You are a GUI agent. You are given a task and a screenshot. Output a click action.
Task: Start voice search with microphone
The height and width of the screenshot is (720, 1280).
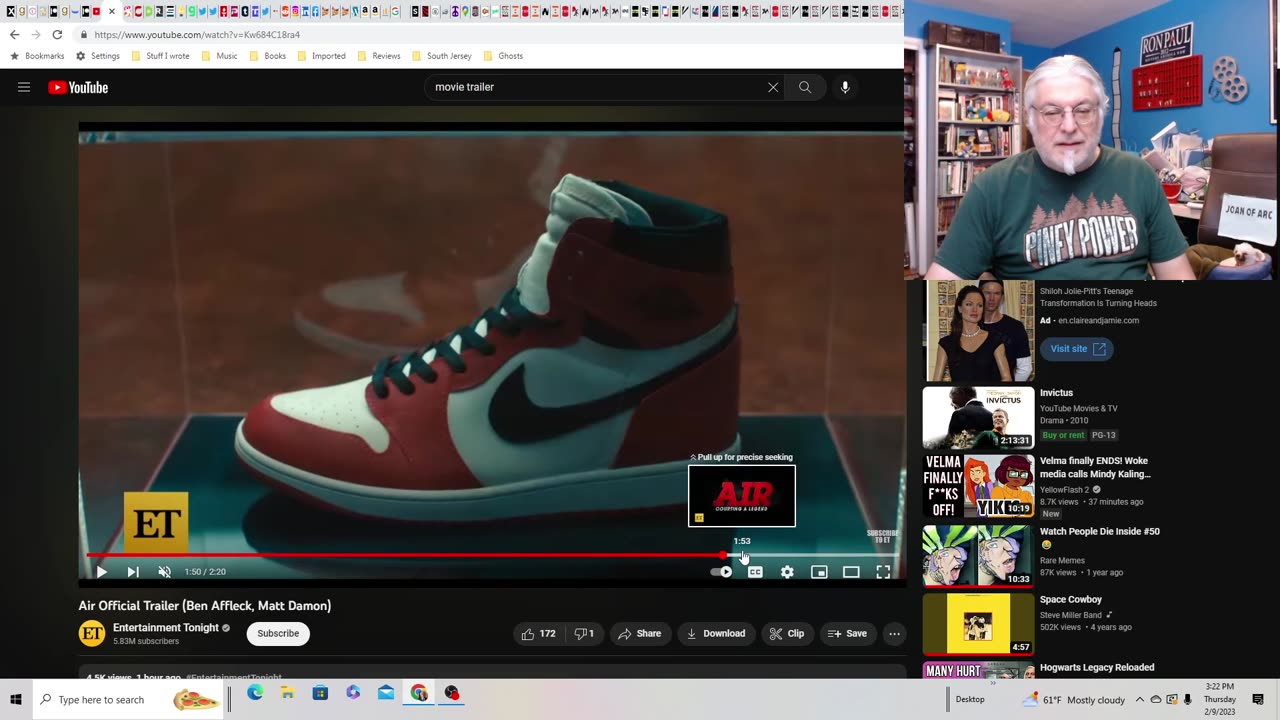point(845,87)
